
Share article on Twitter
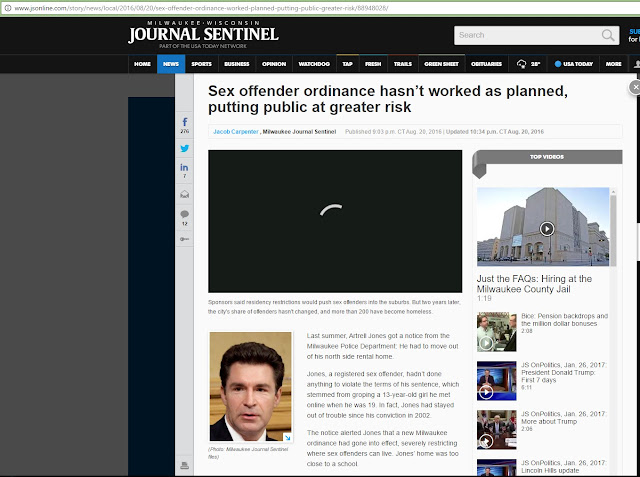tap(184, 148)
